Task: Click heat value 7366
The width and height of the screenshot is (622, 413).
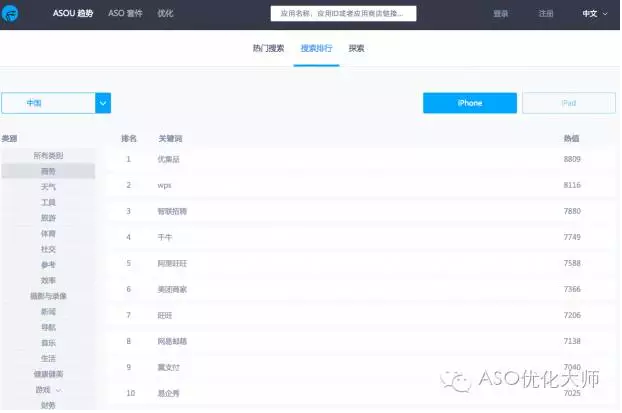Action: click(x=572, y=289)
